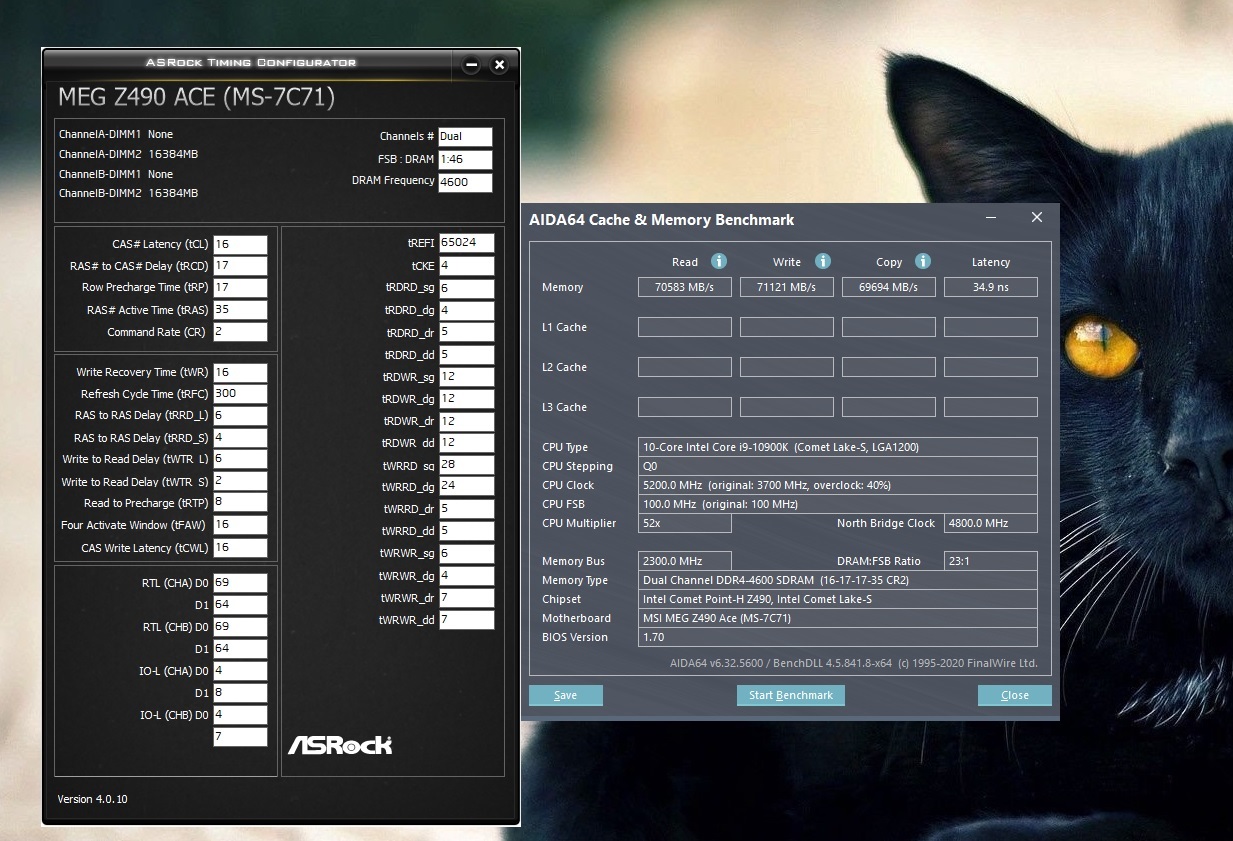
Task: Click the tCKE value field
Action: point(466,266)
